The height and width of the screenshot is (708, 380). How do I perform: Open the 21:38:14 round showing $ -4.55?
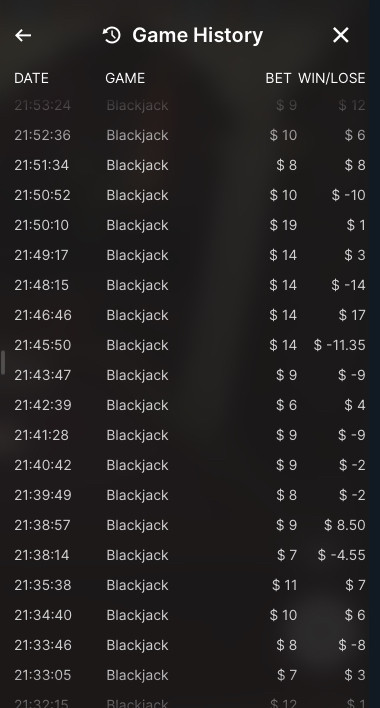tap(190, 555)
